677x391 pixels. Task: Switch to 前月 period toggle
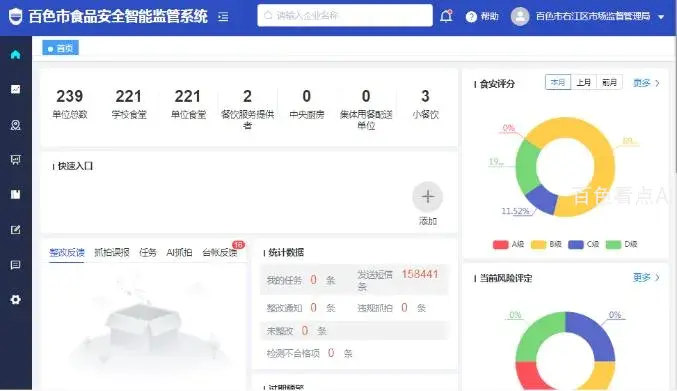[609, 82]
